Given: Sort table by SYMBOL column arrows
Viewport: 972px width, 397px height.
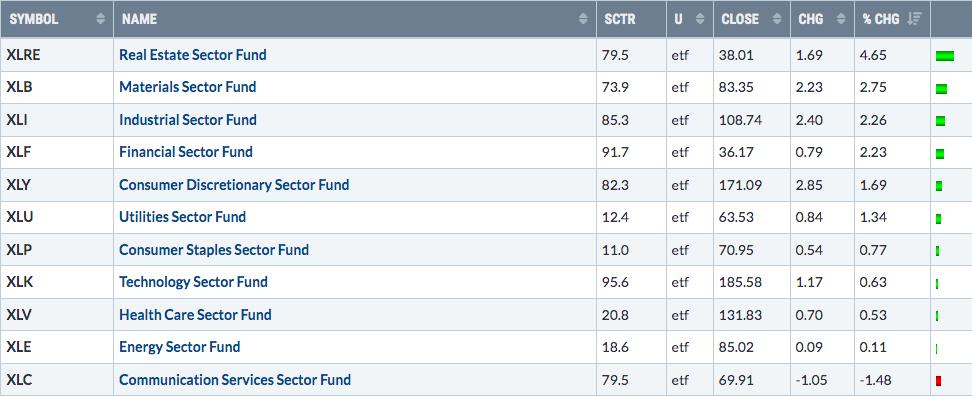Looking at the screenshot, I should 101,19.
